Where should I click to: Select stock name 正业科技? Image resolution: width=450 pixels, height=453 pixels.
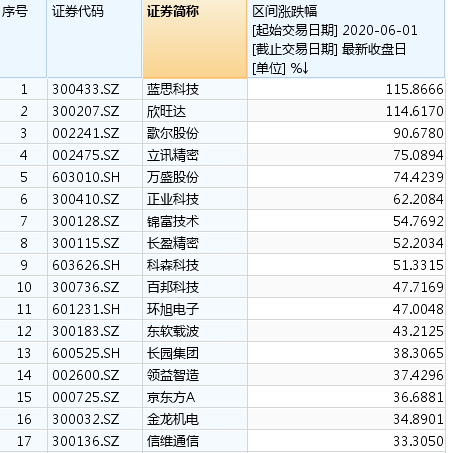pyautogui.click(x=173, y=199)
